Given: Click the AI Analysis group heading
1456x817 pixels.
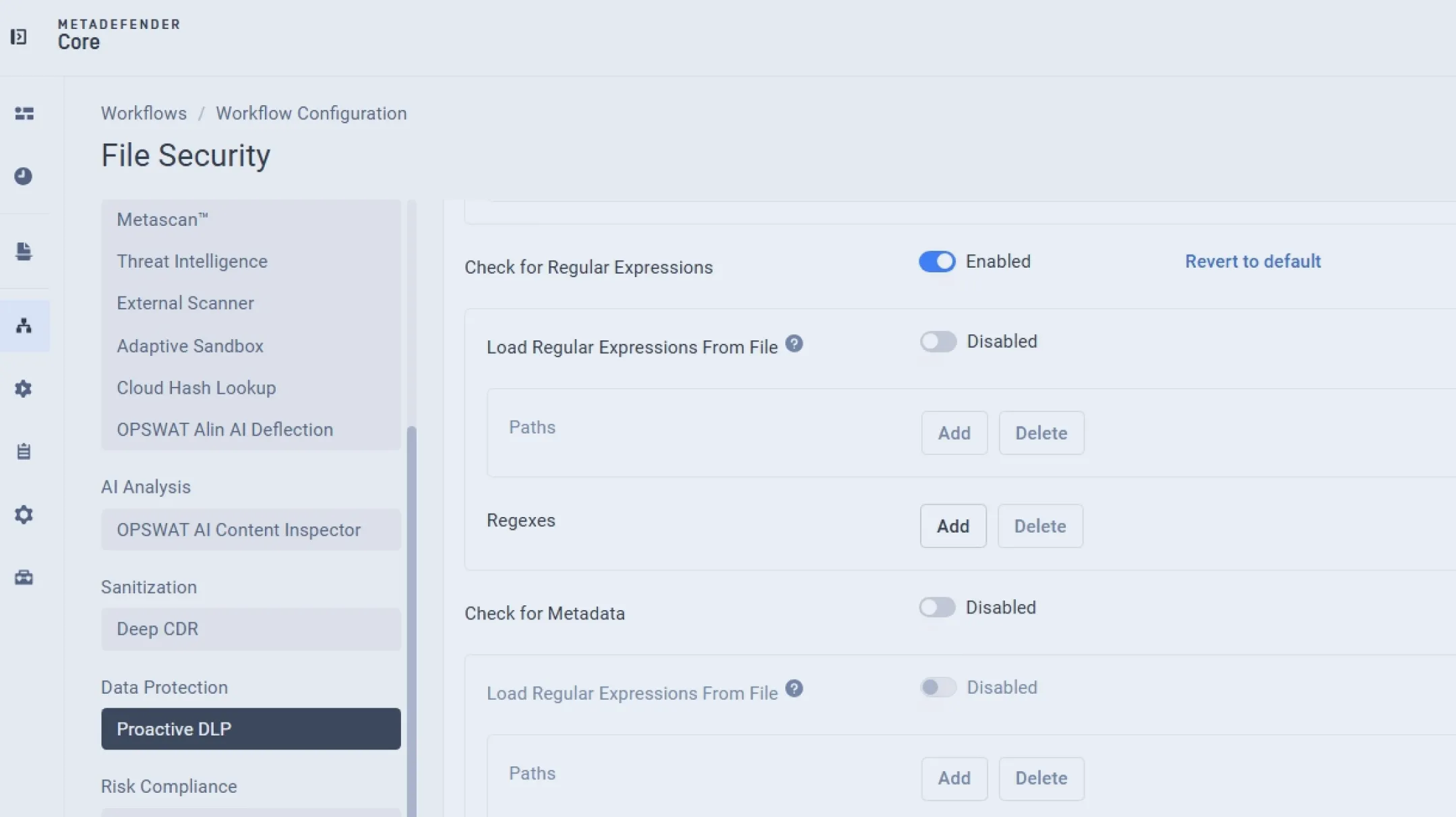Looking at the screenshot, I should coord(146,487).
